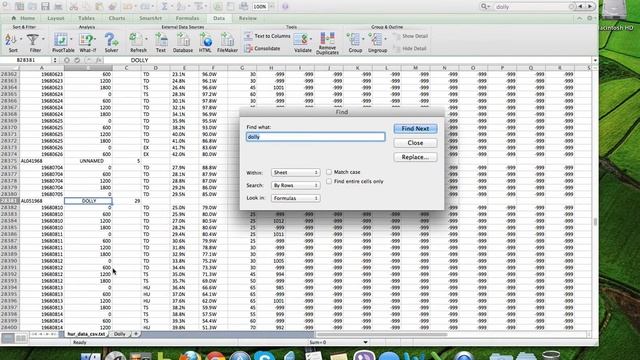Click the Replace... button
The height and width of the screenshot is (360, 640).
[415, 157]
